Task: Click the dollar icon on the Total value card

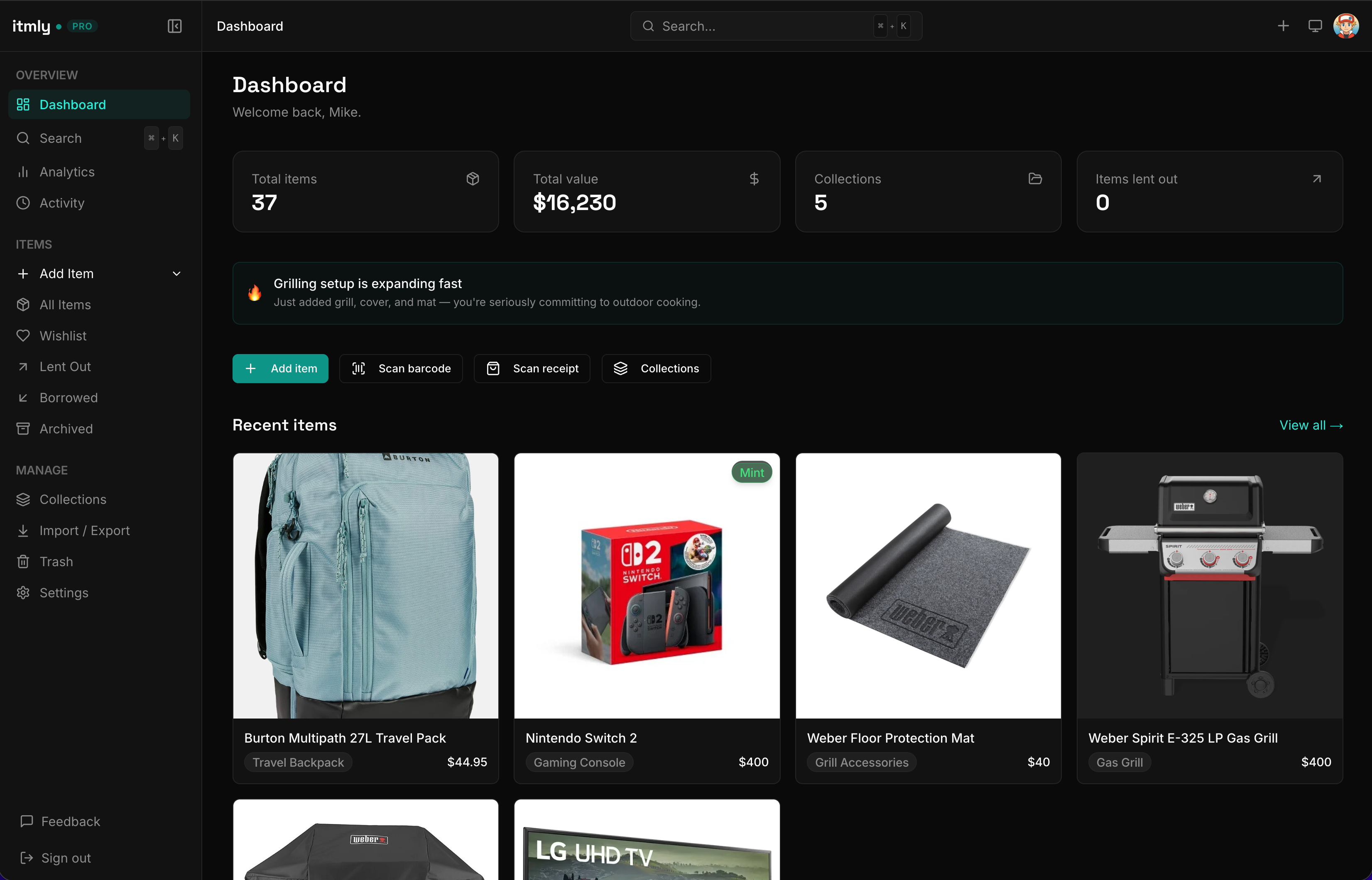Action: pos(754,179)
